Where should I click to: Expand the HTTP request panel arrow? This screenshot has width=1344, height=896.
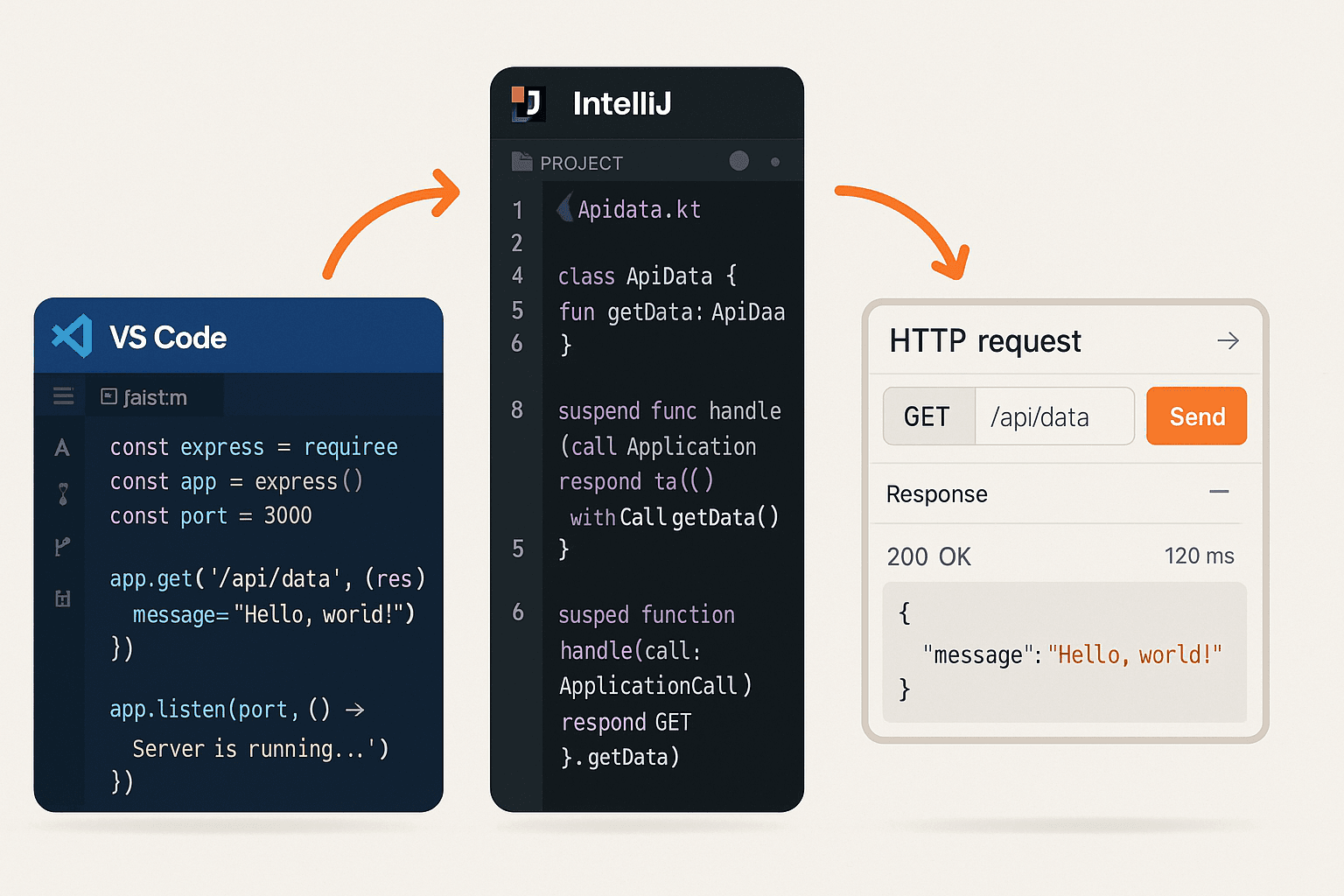click(x=1228, y=340)
